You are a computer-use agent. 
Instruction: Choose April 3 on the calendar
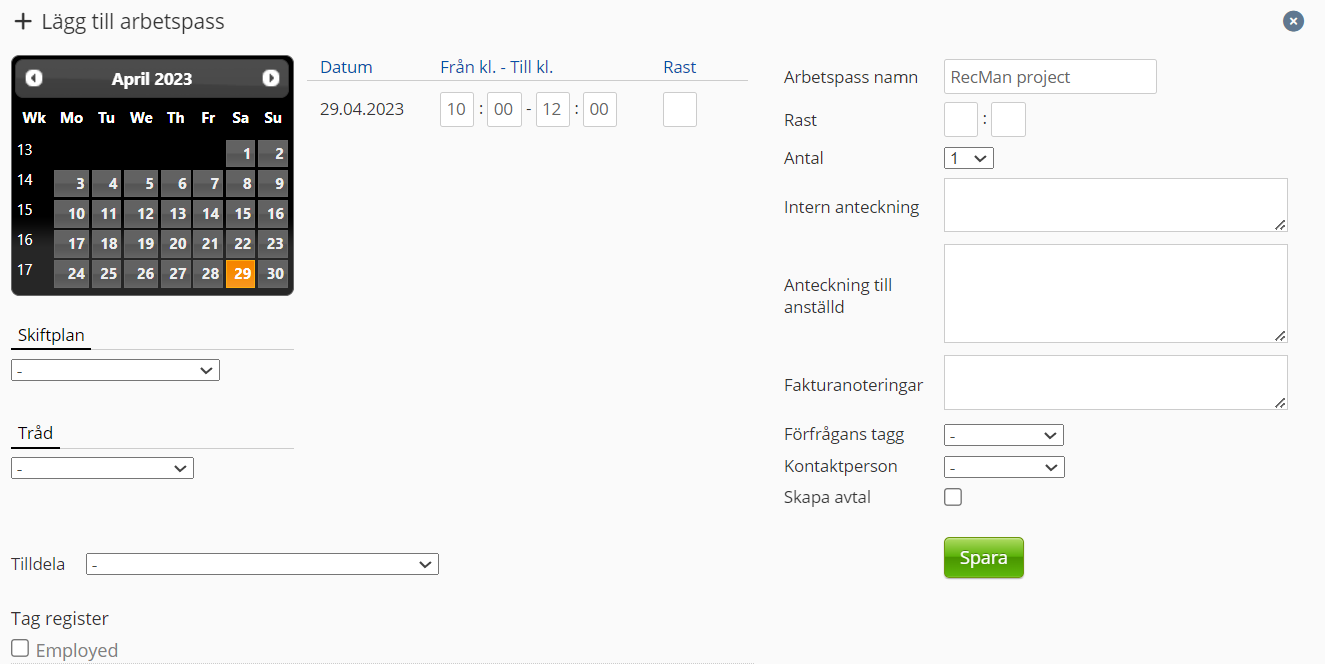coord(71,183)
